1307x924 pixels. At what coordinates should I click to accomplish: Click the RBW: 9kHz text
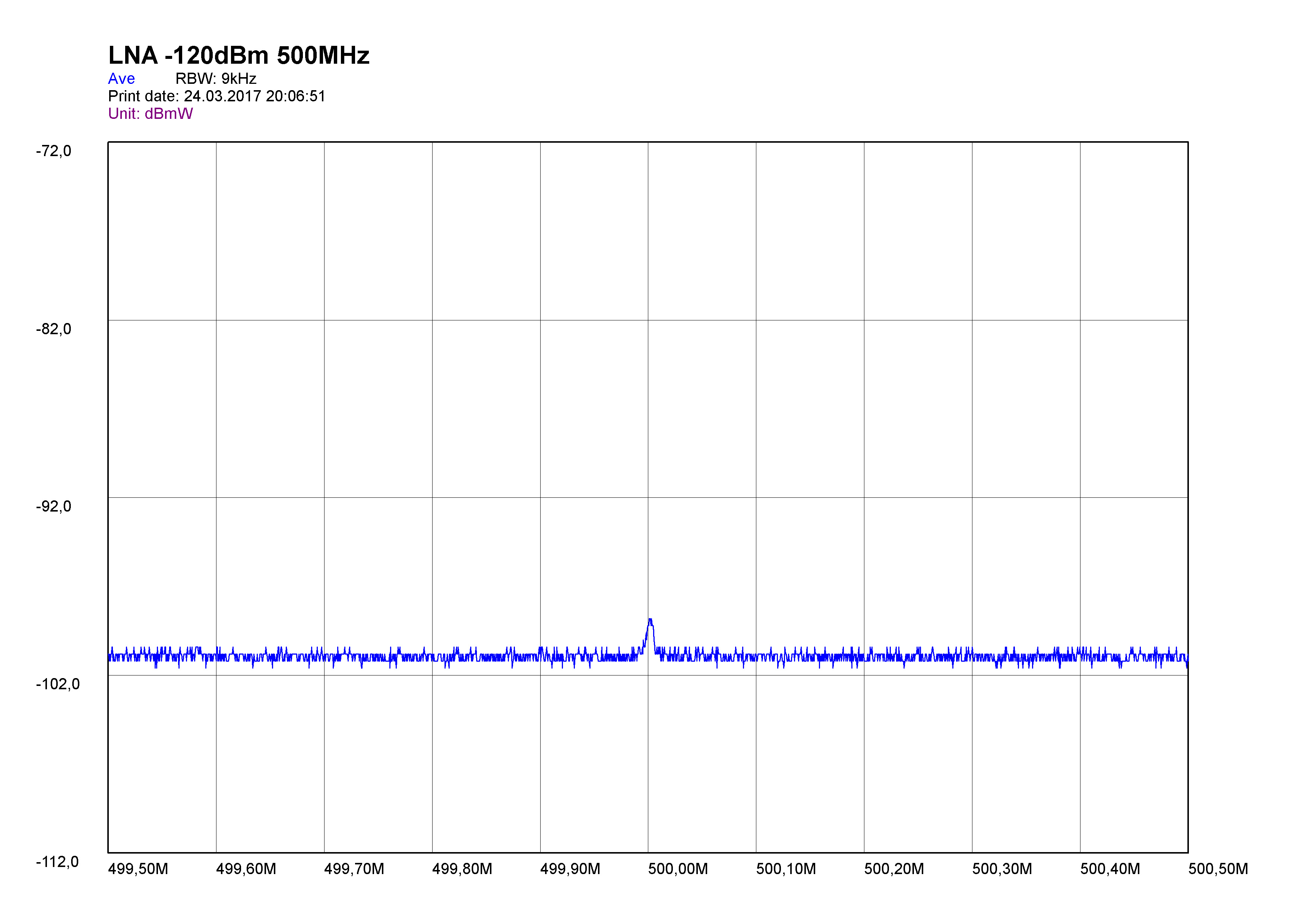(x=216, y=79)
